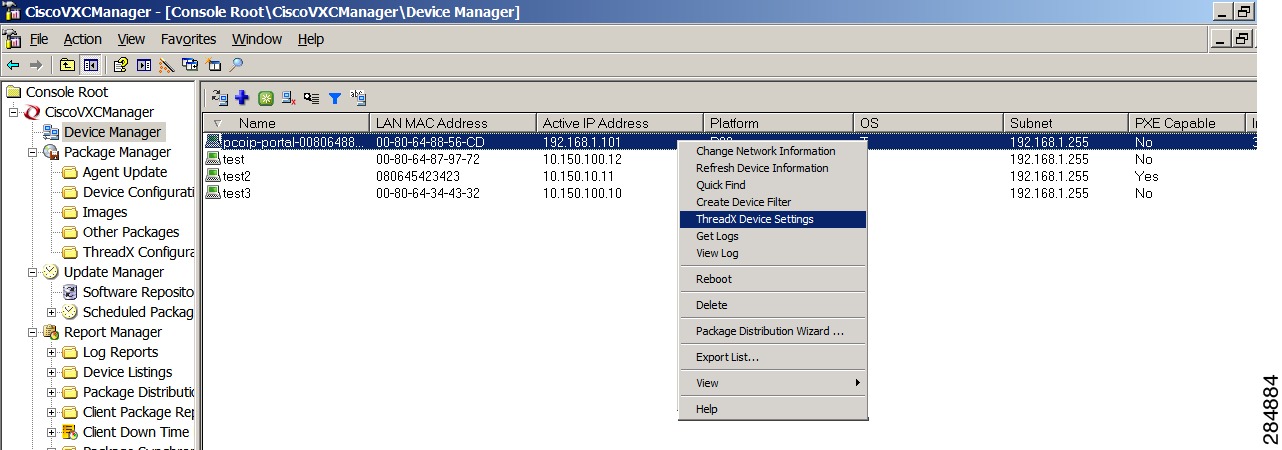Click the new window star icon
Image resolution: width=1282 pixels, height=450 pixels.
coord(213,65)
